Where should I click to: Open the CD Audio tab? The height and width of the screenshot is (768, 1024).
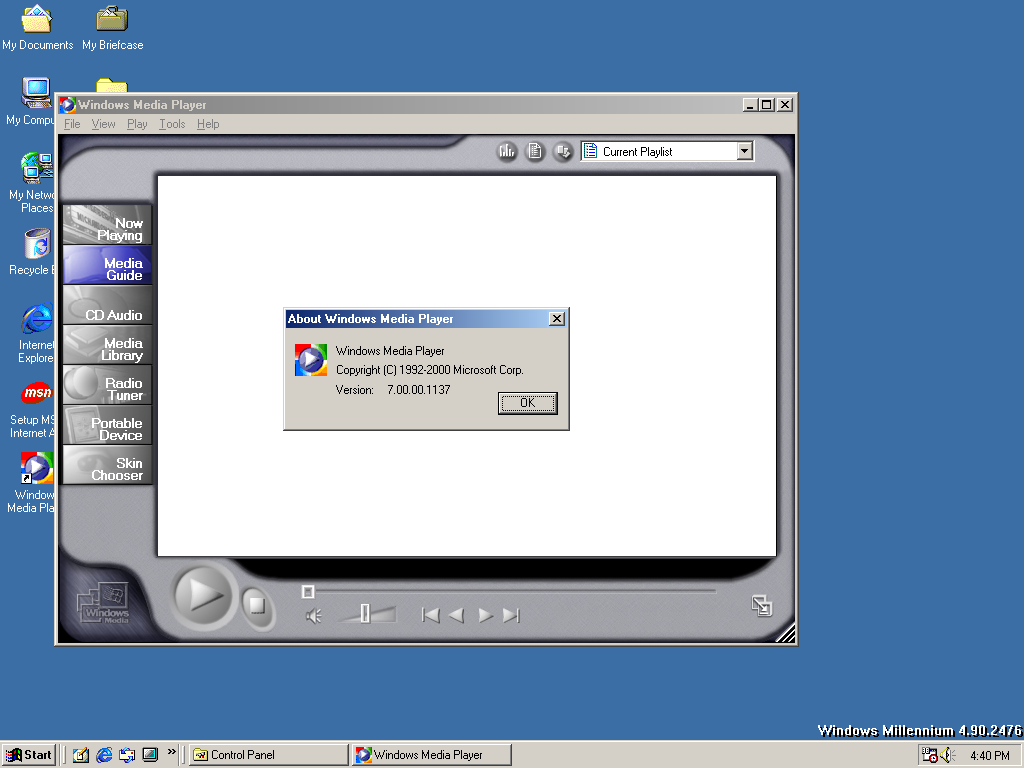pyautogui.click(x=108, y=305)
